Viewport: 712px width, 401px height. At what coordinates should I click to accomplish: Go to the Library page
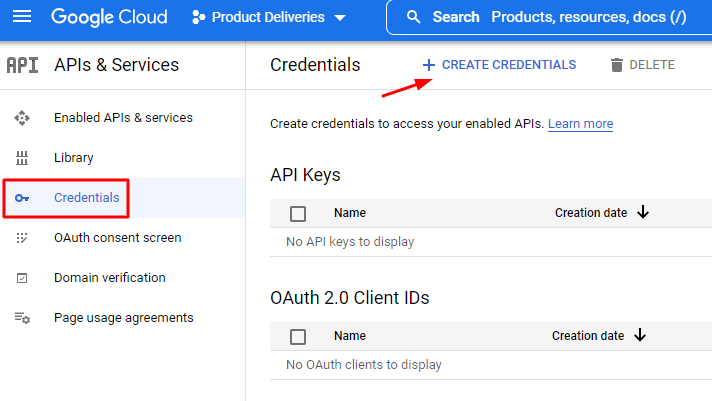point(74,158)
